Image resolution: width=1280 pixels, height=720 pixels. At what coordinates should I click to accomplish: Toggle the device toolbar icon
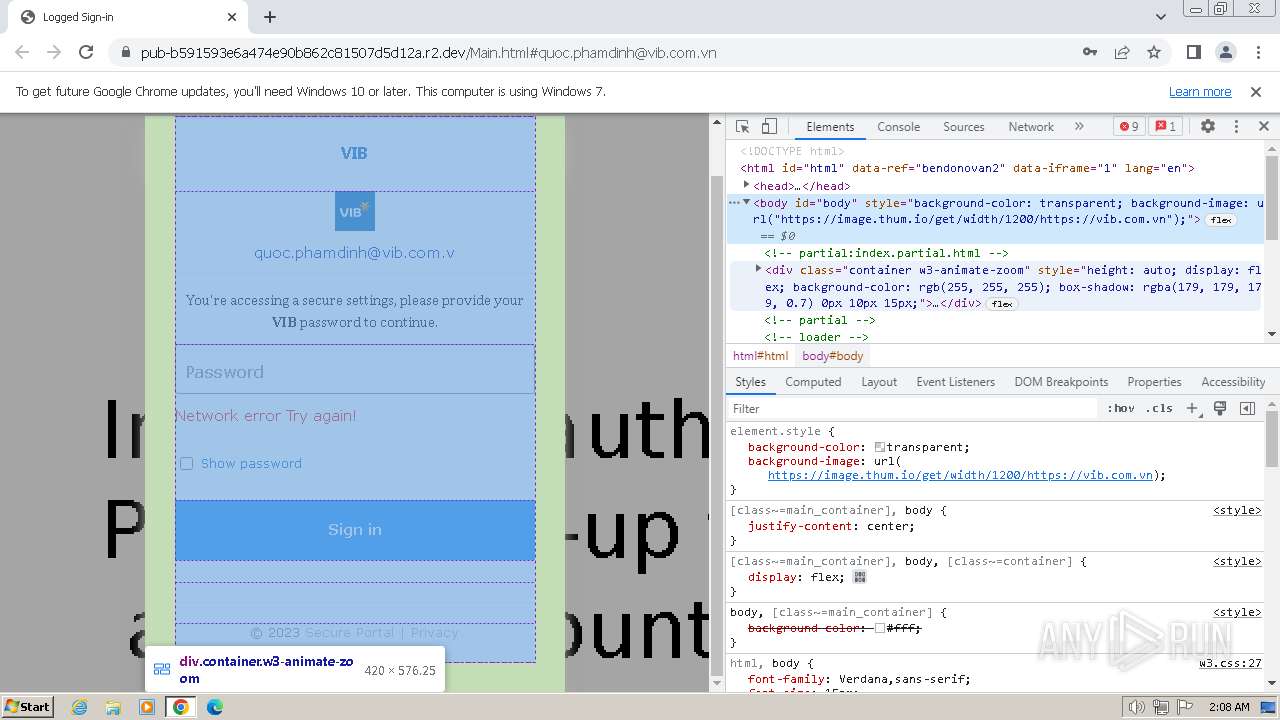coord(769,127)
